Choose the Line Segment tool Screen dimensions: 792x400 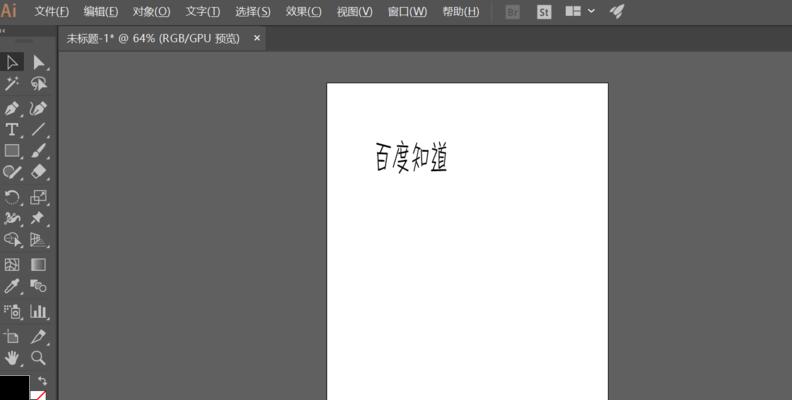click(x=39, y=129)
